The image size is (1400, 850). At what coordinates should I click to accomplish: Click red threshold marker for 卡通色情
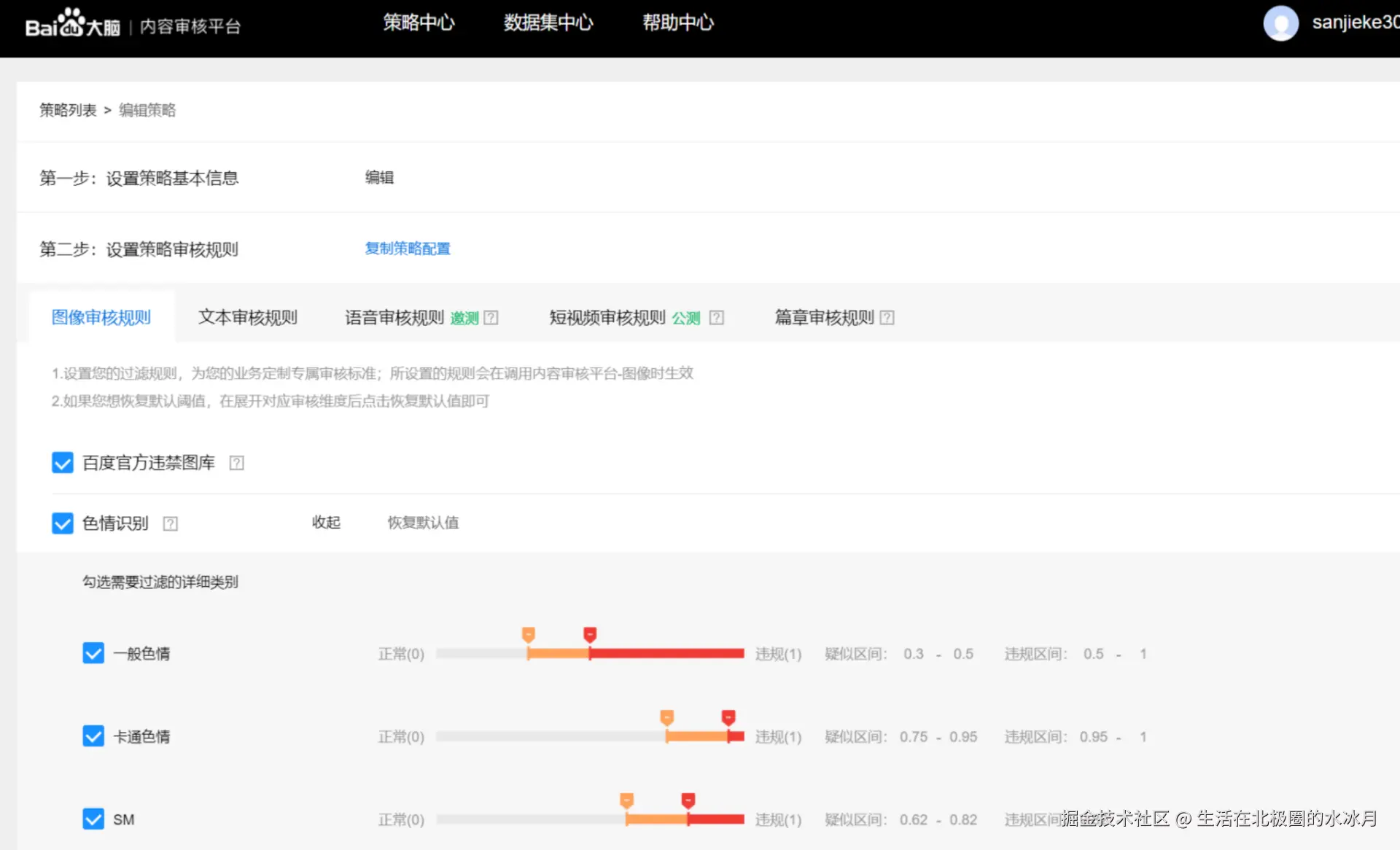(728, 718)
